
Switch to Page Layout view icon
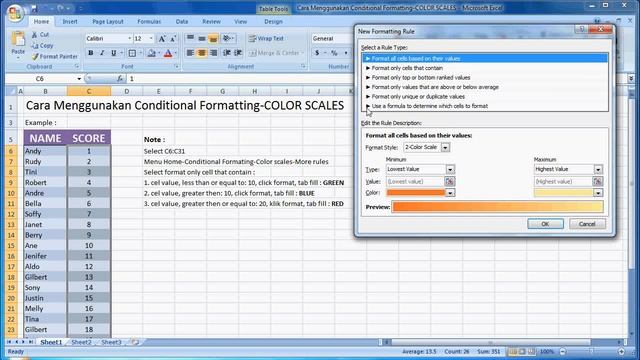tap(522, 351)
